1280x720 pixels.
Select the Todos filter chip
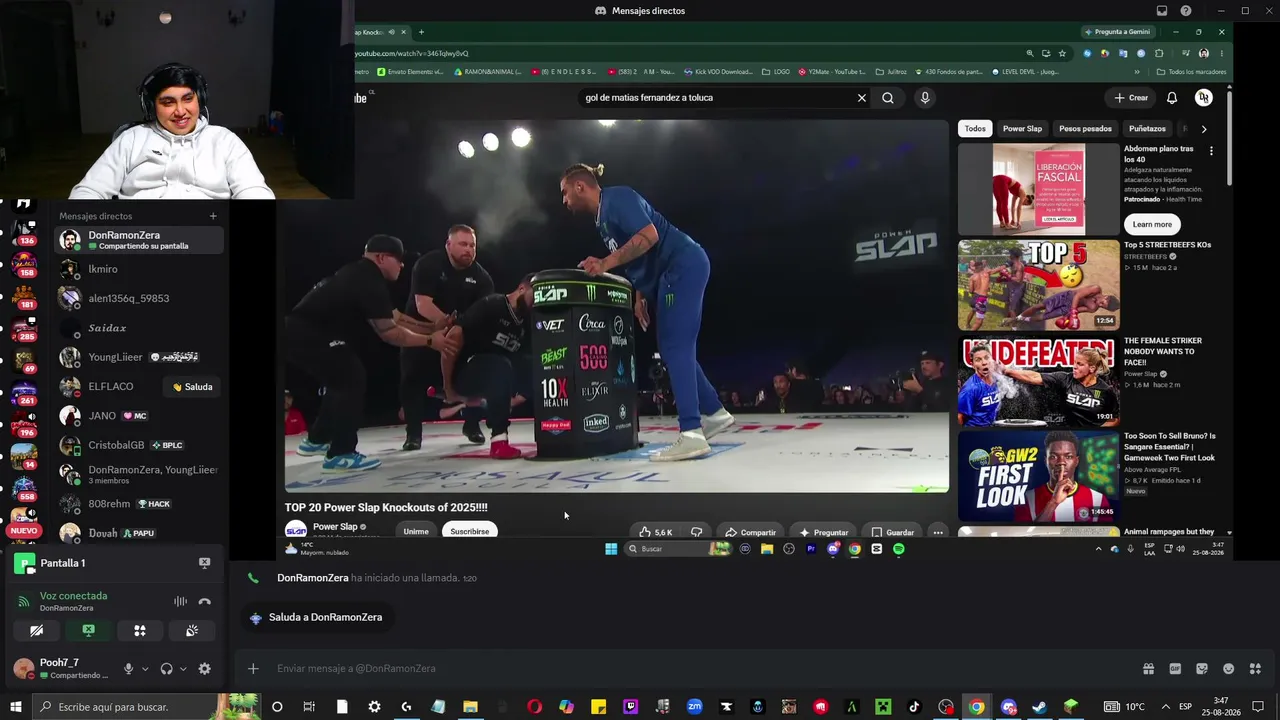[x=975, y=129]
